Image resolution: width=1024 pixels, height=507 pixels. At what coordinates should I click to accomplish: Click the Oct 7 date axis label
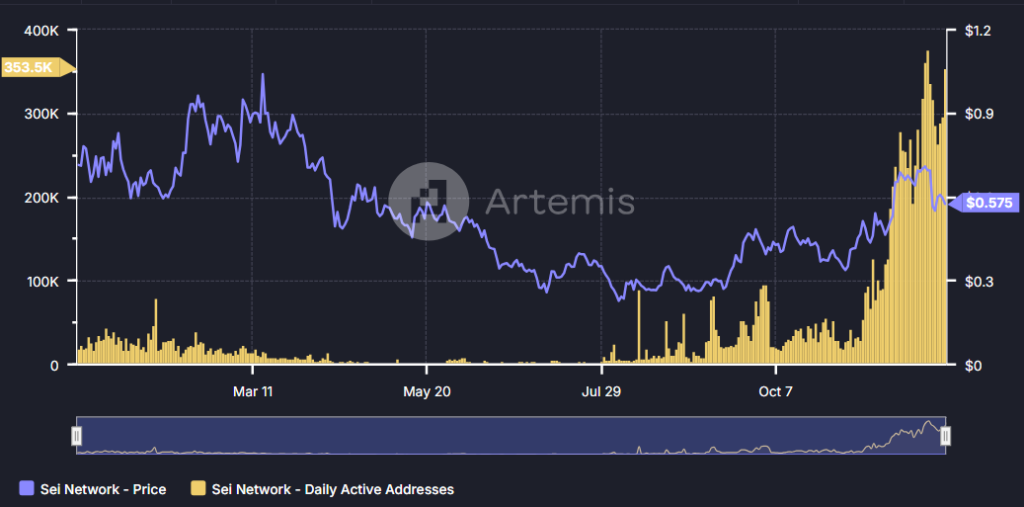(x=775, y=392)
